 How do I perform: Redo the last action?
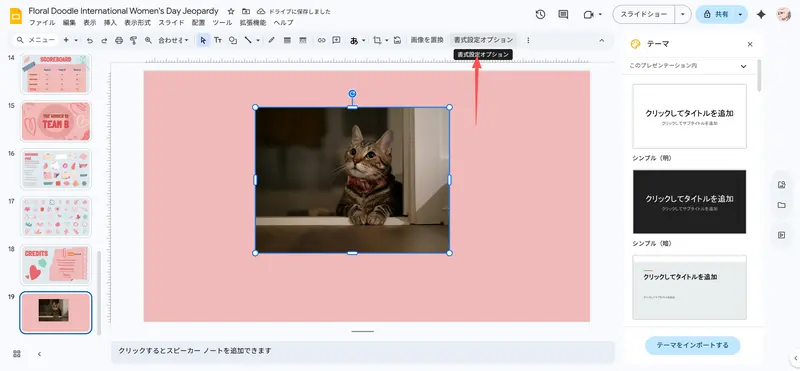104,40
